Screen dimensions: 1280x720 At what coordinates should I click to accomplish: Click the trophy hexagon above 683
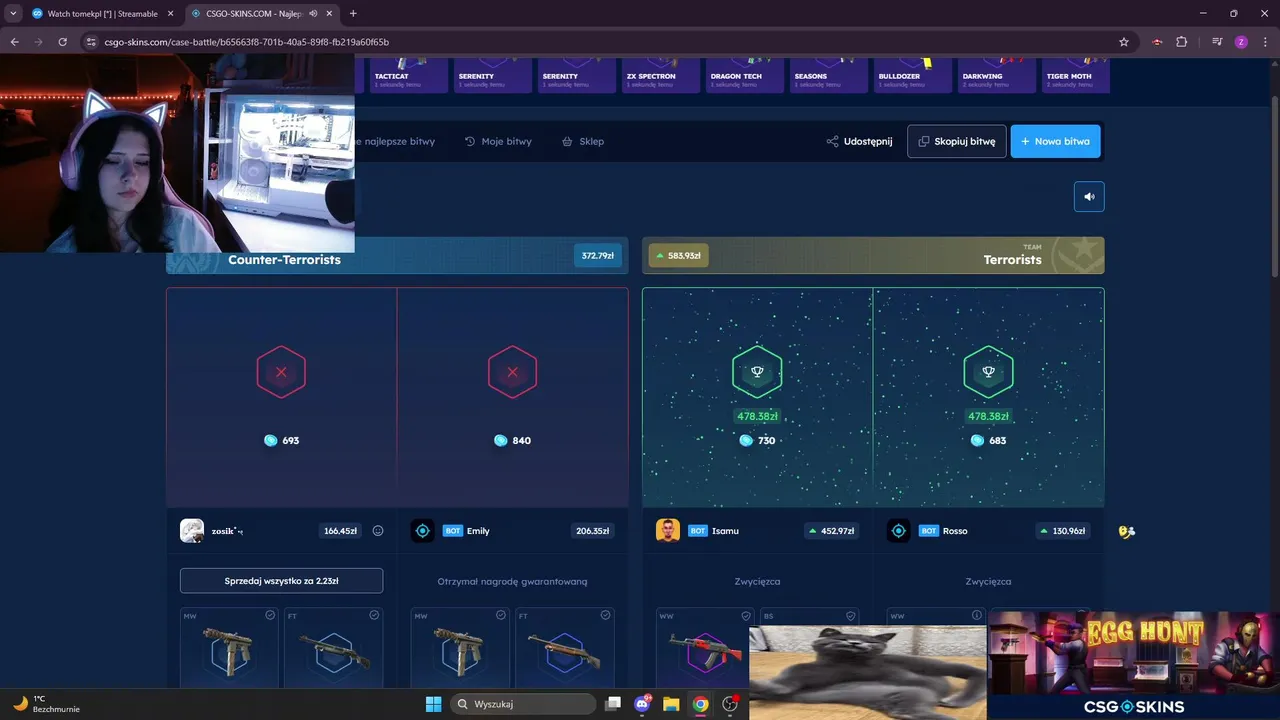(x=988, y=372)
